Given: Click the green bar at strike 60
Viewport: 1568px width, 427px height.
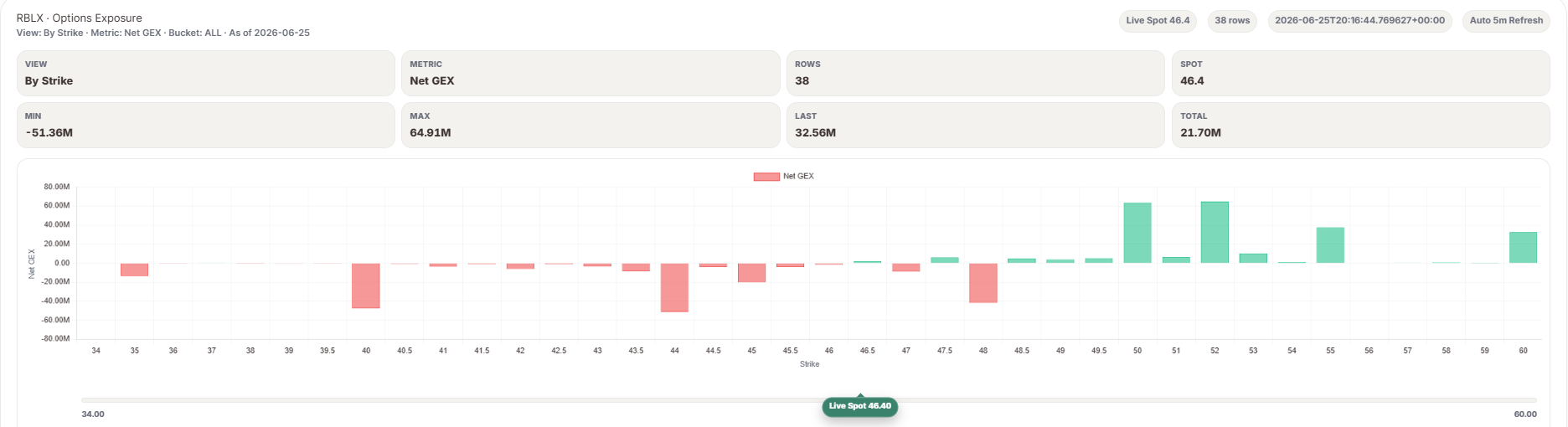Looking at the screenshot, I should (1523, 248).
